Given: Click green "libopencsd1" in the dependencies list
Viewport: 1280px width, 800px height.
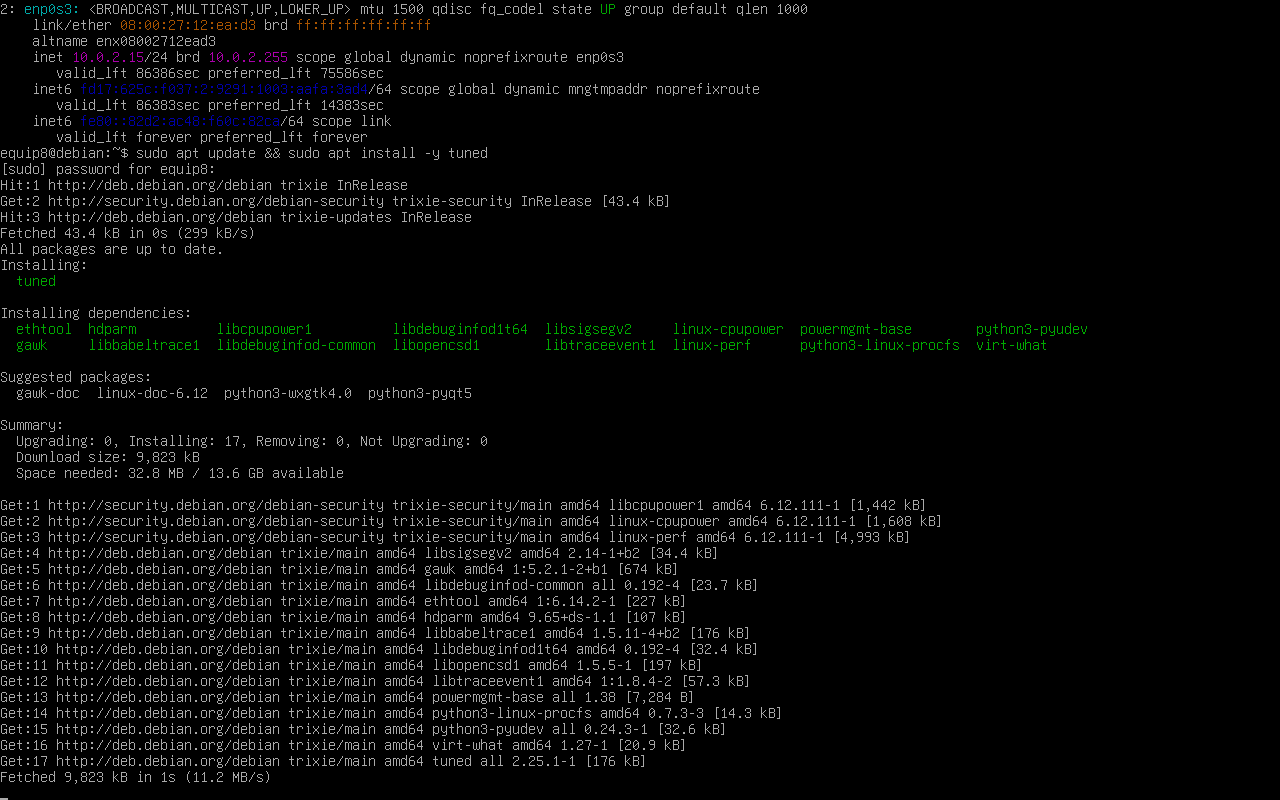Looking at the screenshot, I should click(x=436, y=345).
